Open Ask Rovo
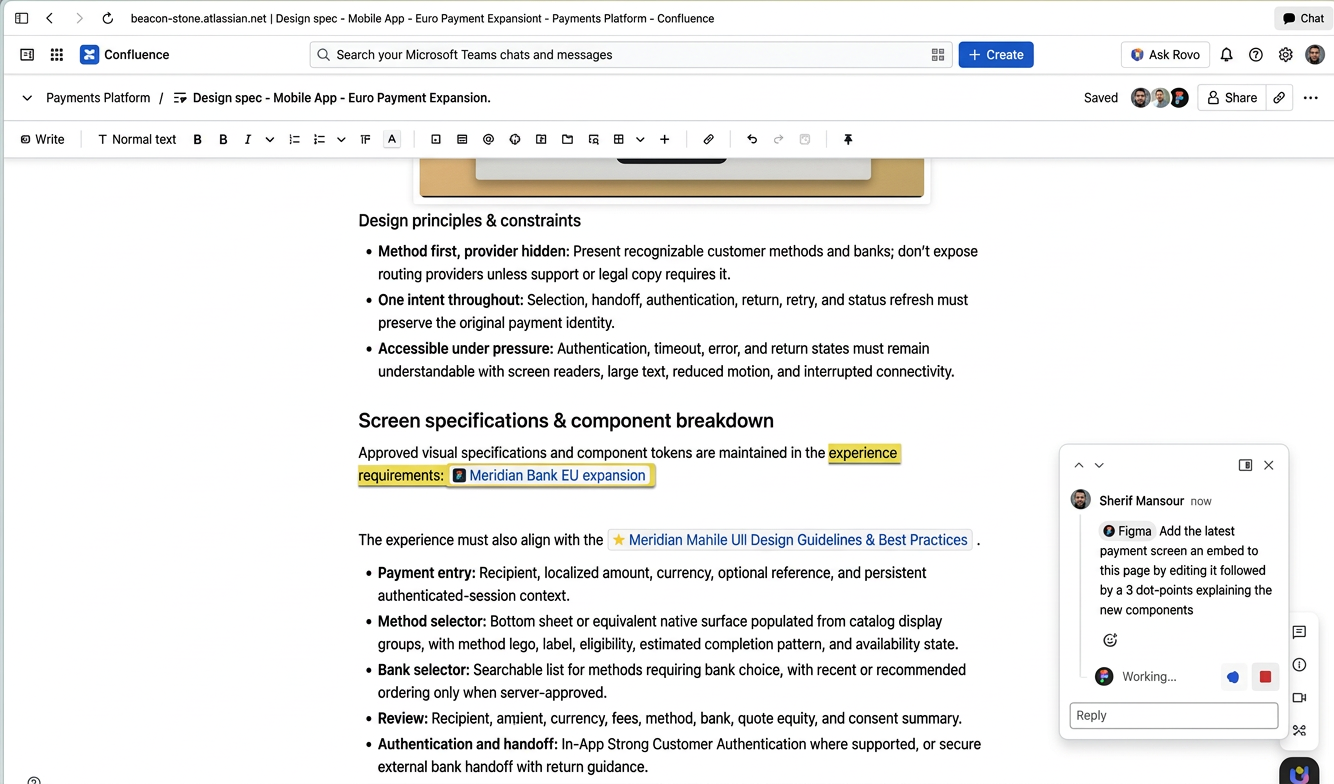Screen dimensions: 1334x784 [x=1165, y=55]
